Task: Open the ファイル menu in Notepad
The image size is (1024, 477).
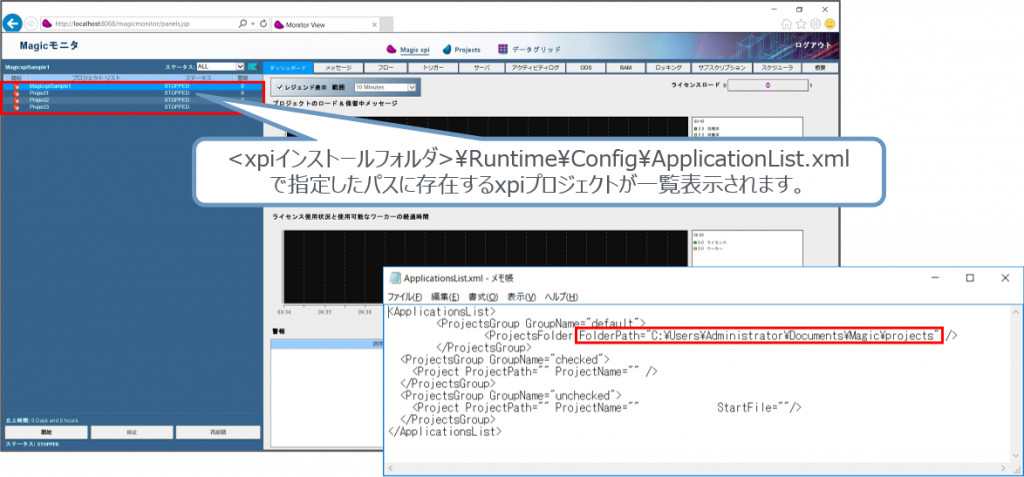Action: click(x=403, y=297)
